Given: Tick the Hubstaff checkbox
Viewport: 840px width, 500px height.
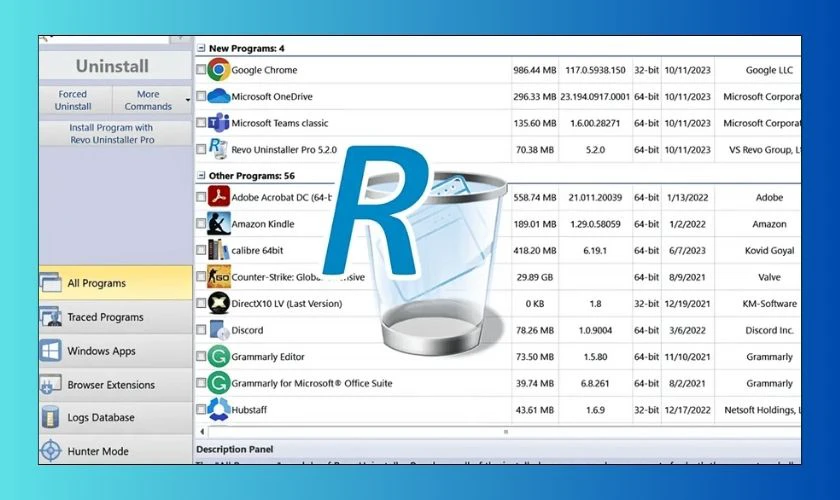Looking at the screenshot, I should point(201,410).
